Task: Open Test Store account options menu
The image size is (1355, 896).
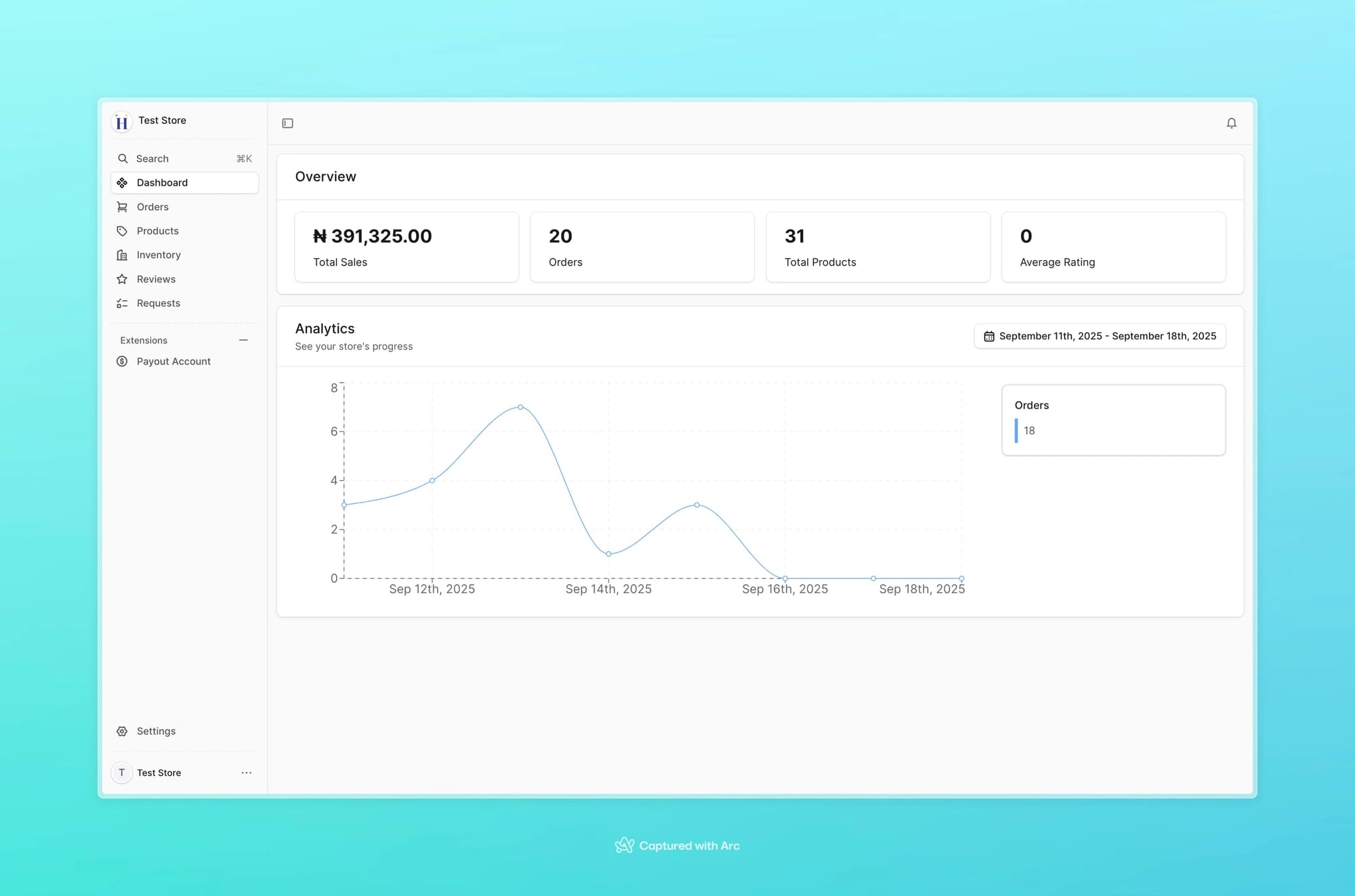Action: coord(247,773)
